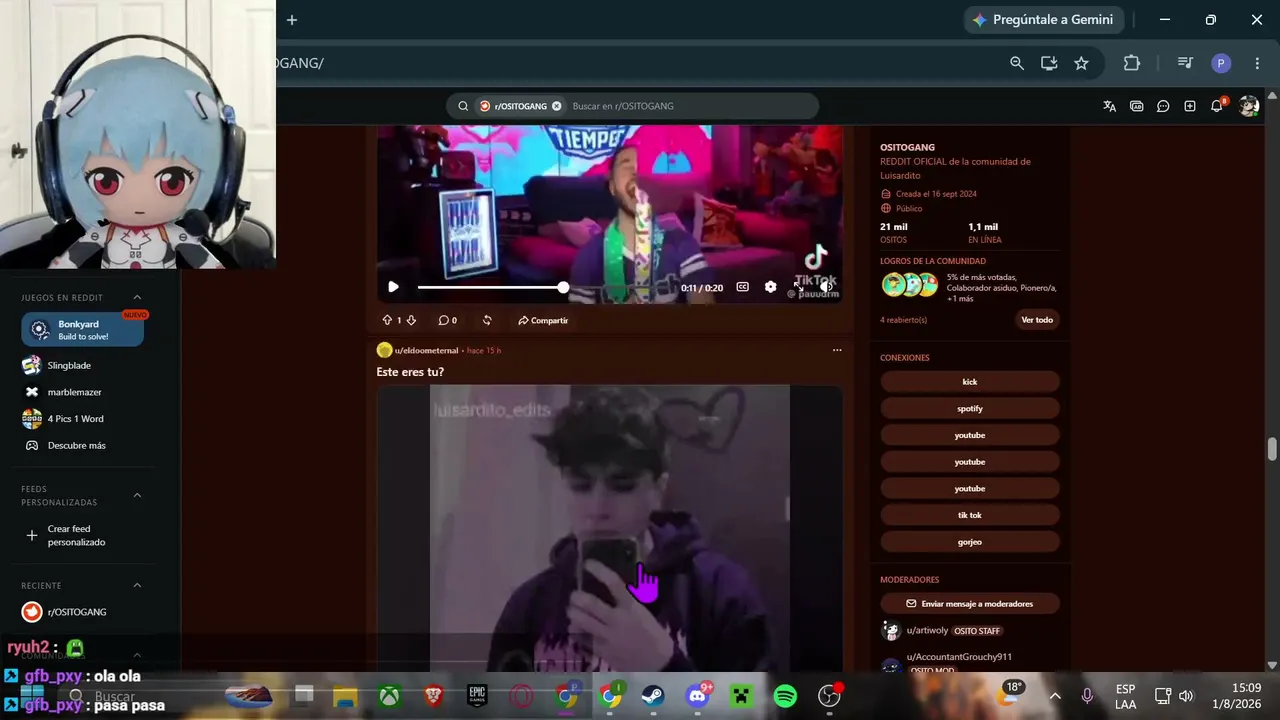This screenshot has height=720, width=1280.
Task: Open the Chrome extensions puzzle icon
Action: pyautogui.click(x=1132, y=63)
